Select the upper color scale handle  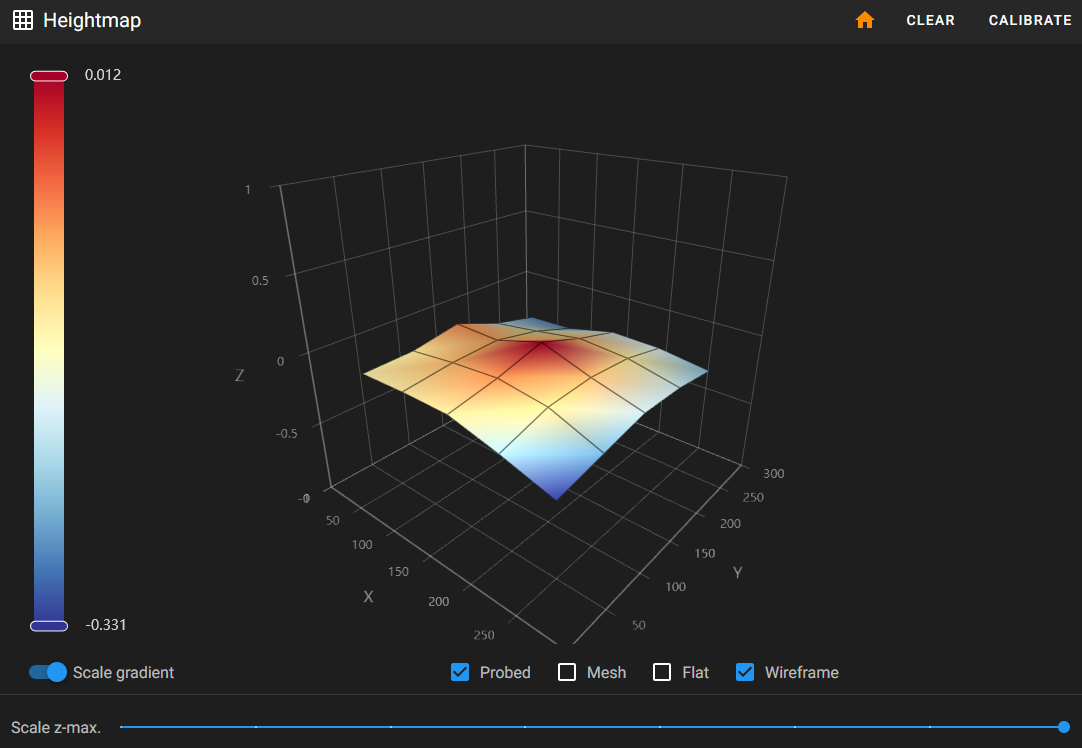coord(49,76)
